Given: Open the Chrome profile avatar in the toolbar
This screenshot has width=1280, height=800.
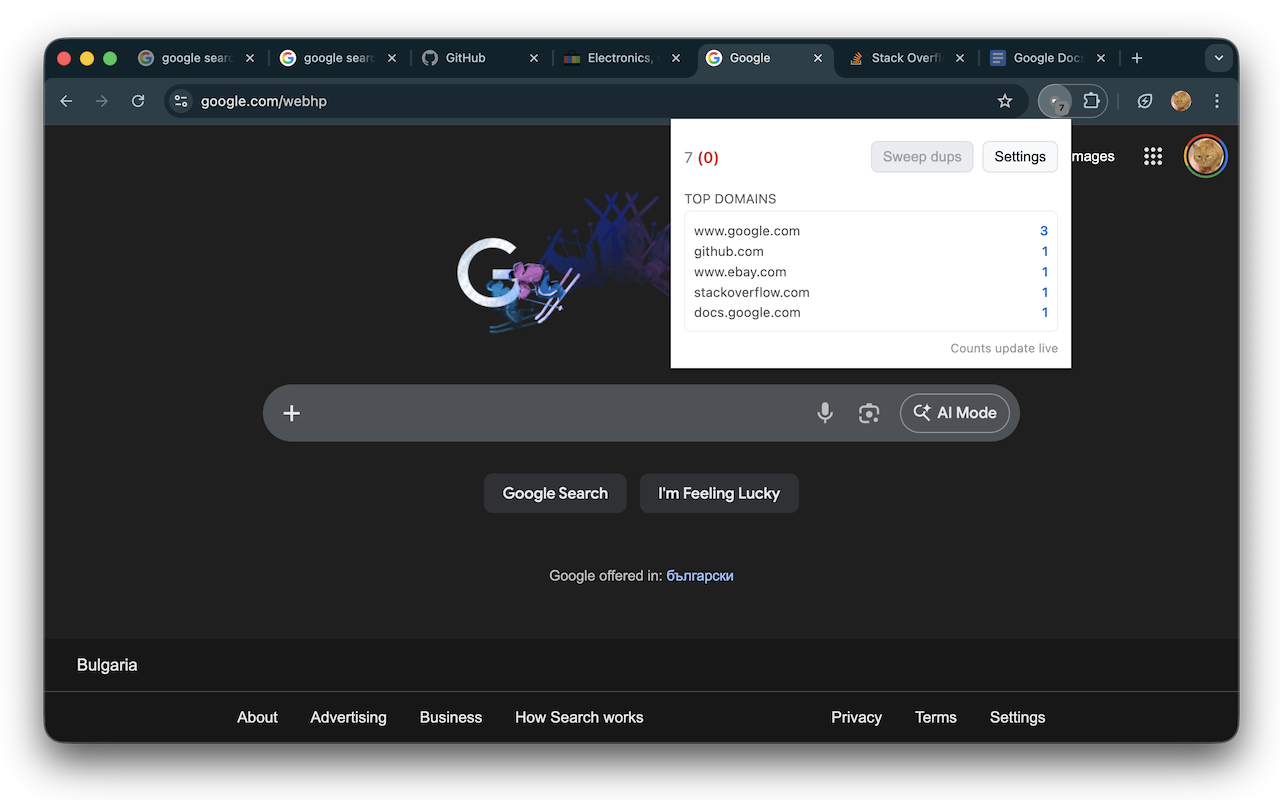Looking at the screenshot, I should [1181, 101].
